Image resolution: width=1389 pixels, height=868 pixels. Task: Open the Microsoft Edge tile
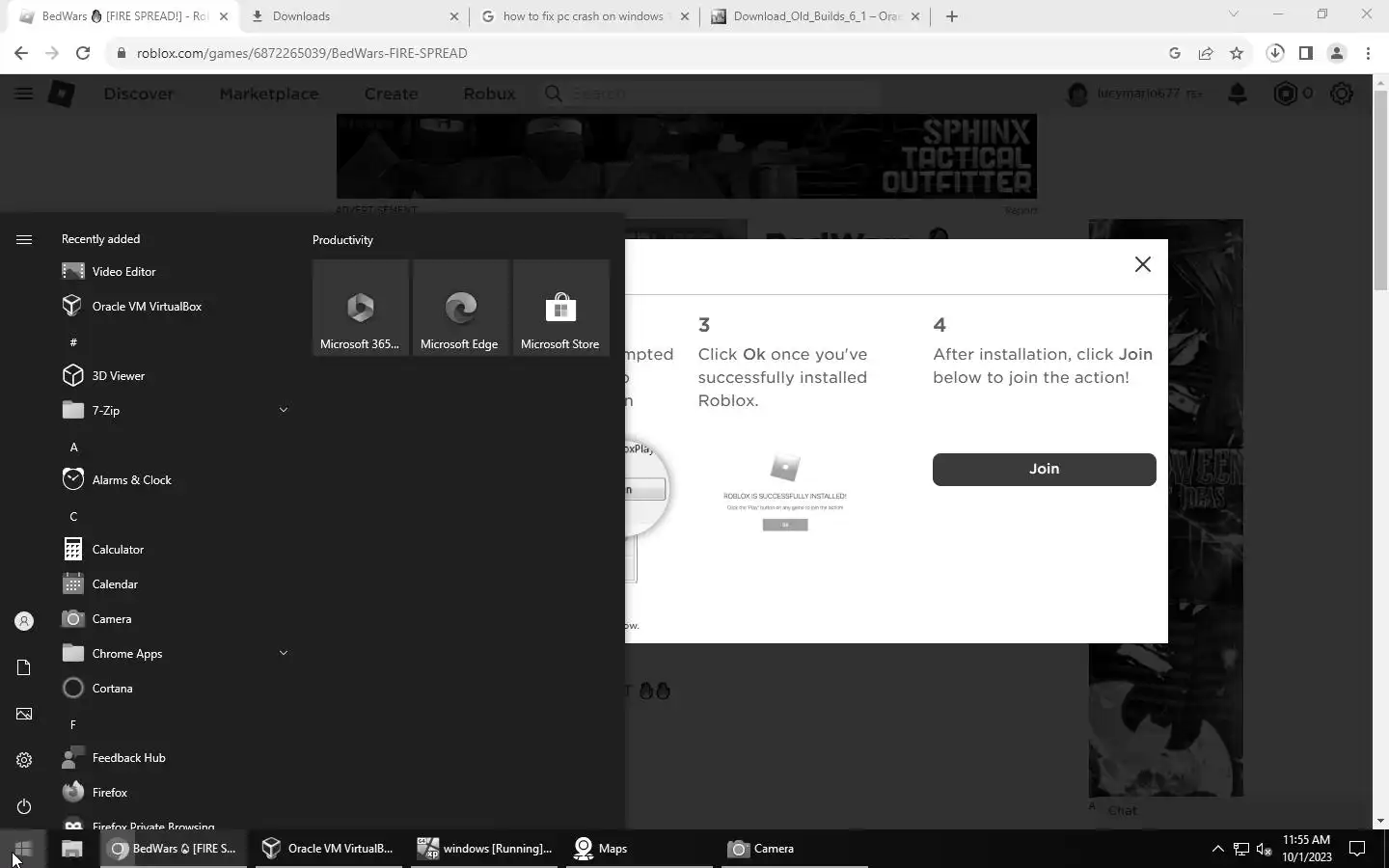tap(460, 308)
